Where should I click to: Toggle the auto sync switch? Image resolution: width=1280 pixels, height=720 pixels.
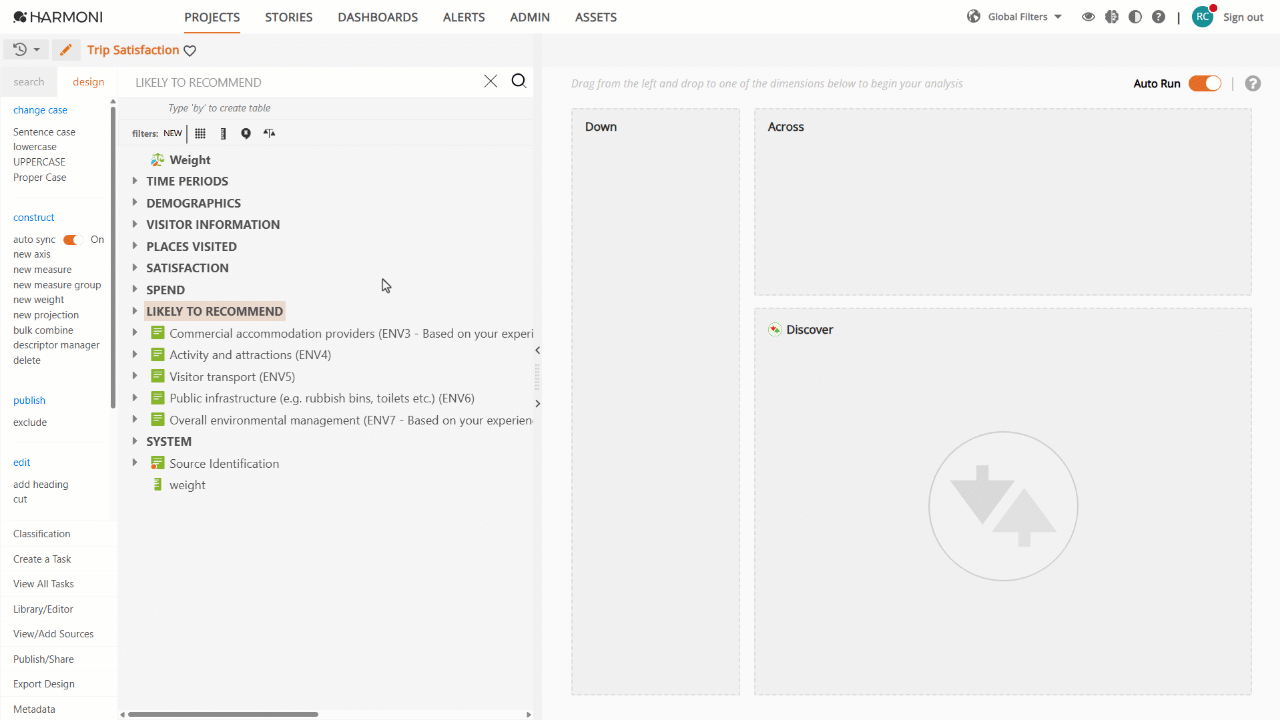click(x=70, y=240)
